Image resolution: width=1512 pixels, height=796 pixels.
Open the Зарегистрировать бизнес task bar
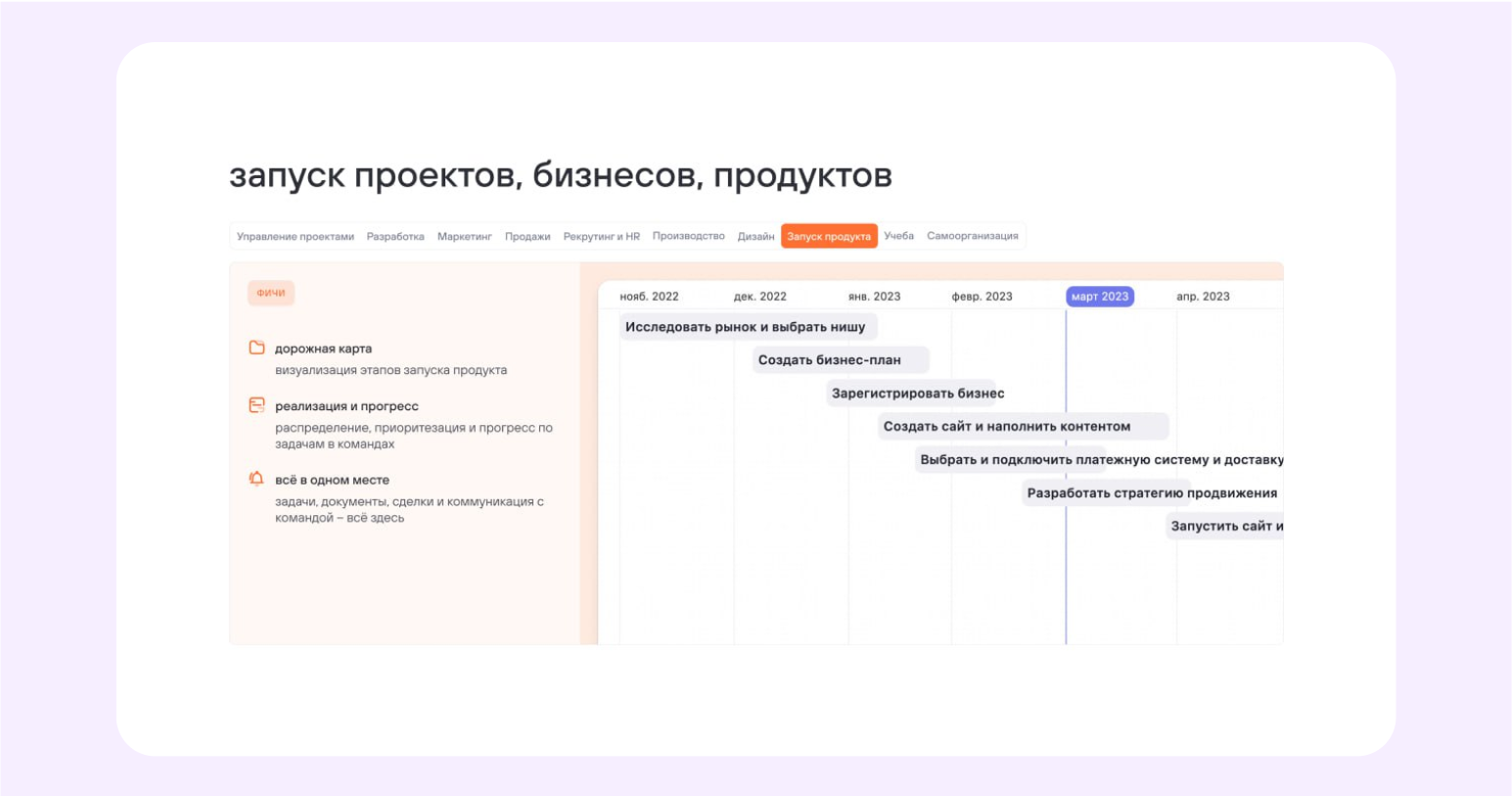coord(911,394)
